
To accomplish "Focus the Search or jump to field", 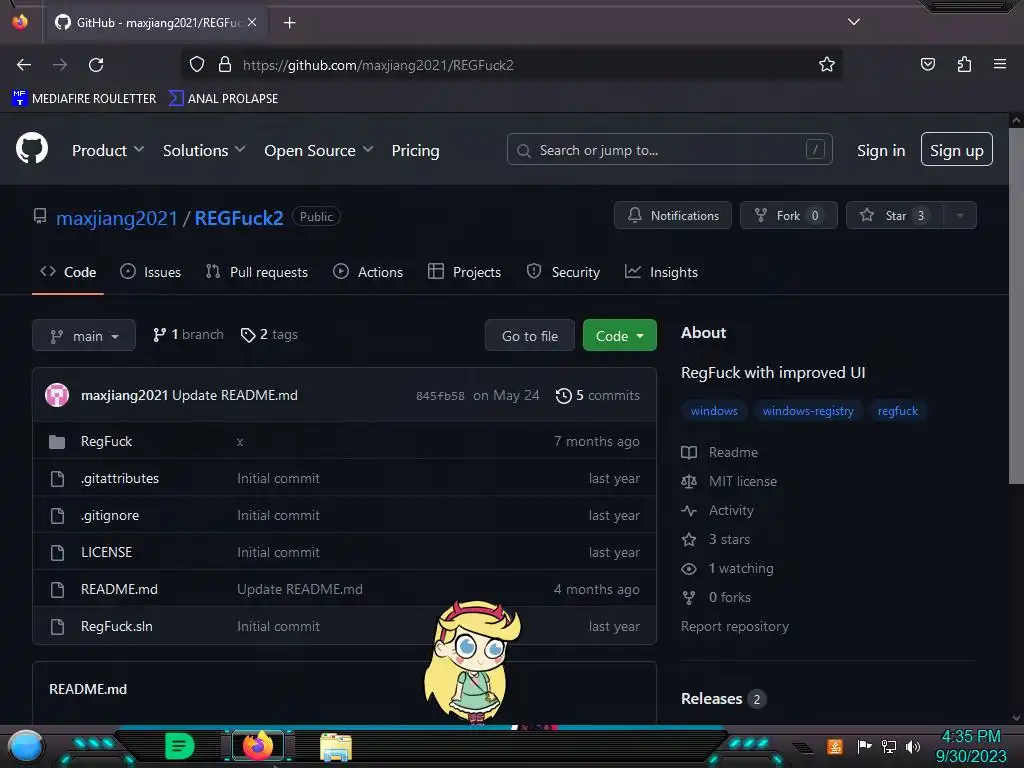I will [669, 150].
